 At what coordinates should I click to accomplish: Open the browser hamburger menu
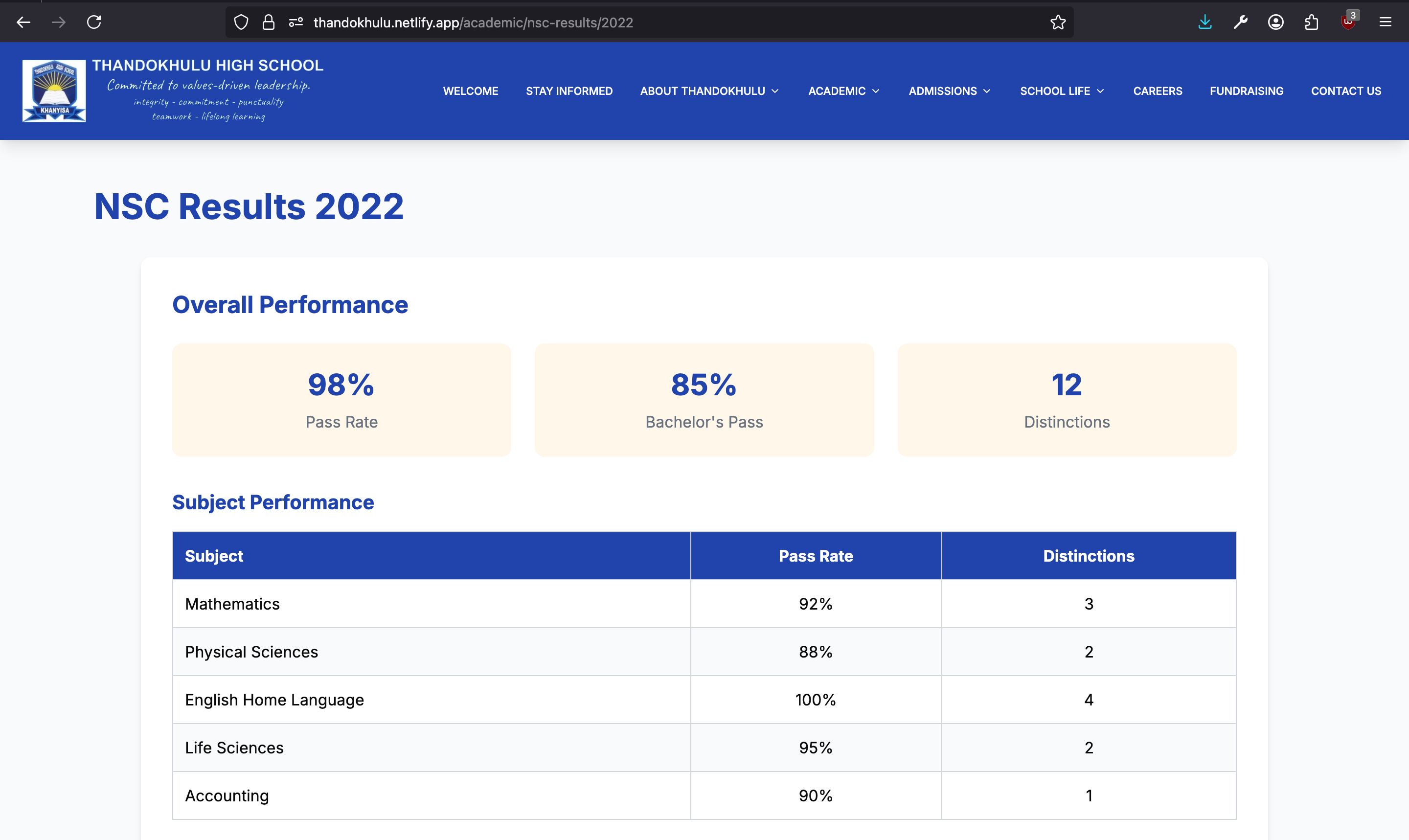pyautogui.click(x=1385, y=22)
